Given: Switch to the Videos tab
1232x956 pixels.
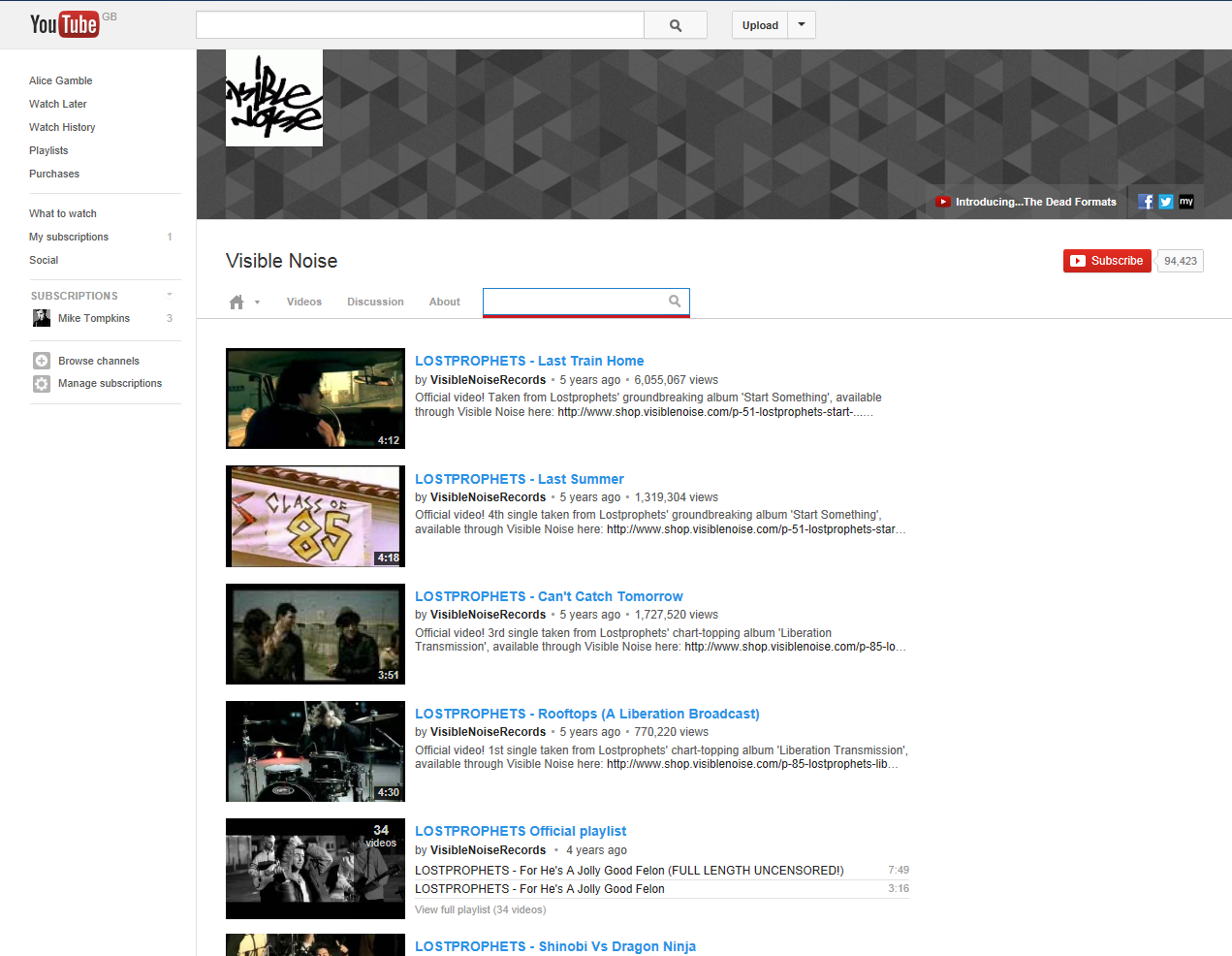Looking at the screenshot, I should click(x=304, y=302).
